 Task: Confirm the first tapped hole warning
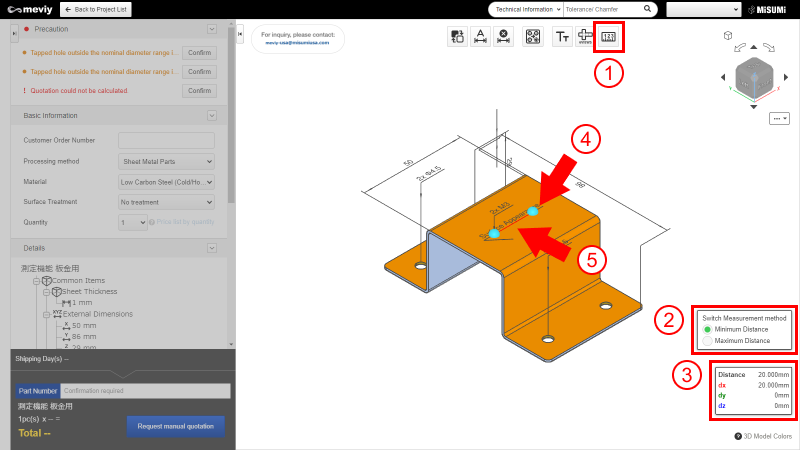(x=199, y=53)
